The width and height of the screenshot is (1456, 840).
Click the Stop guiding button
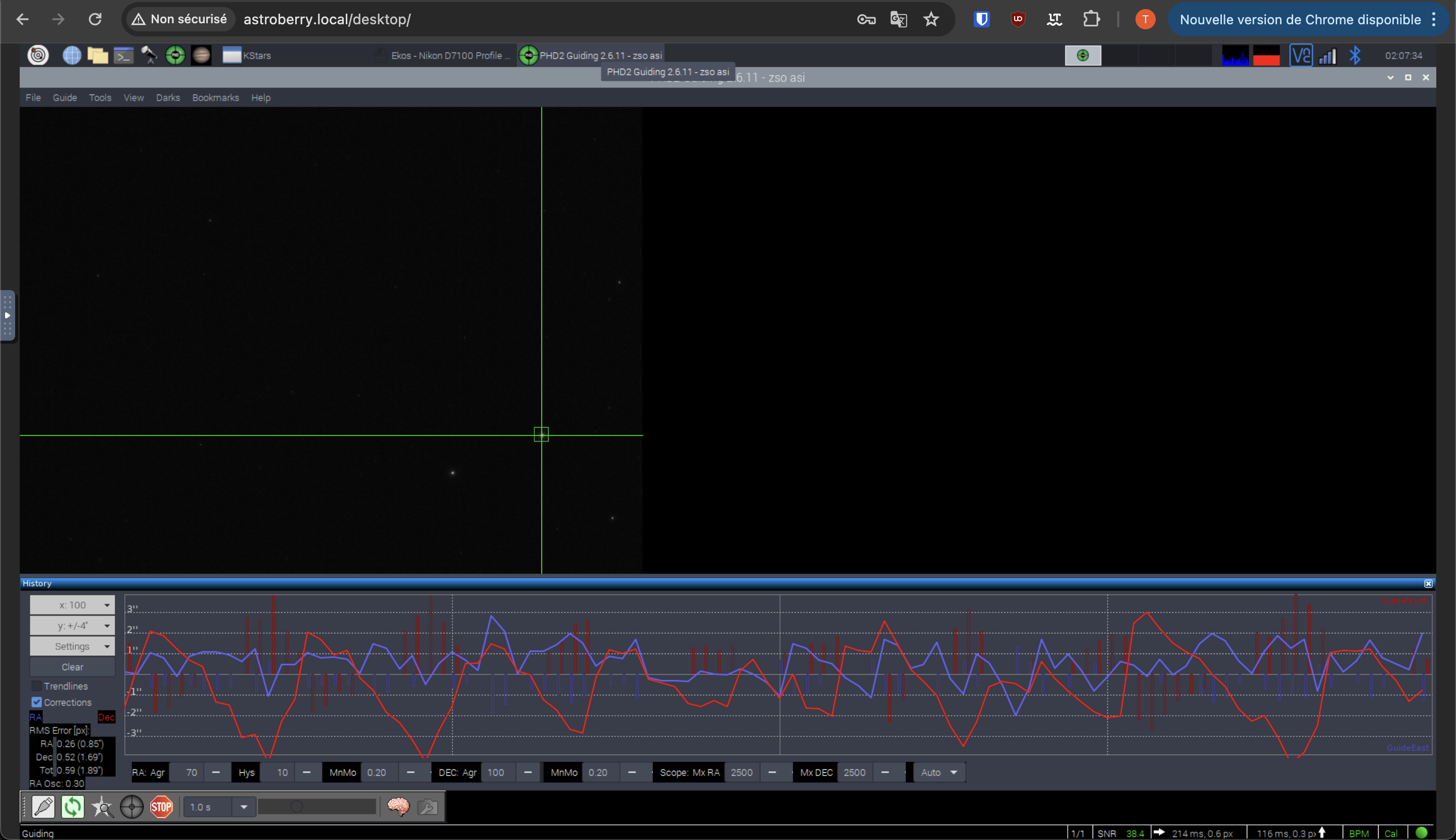click(161, 806)
